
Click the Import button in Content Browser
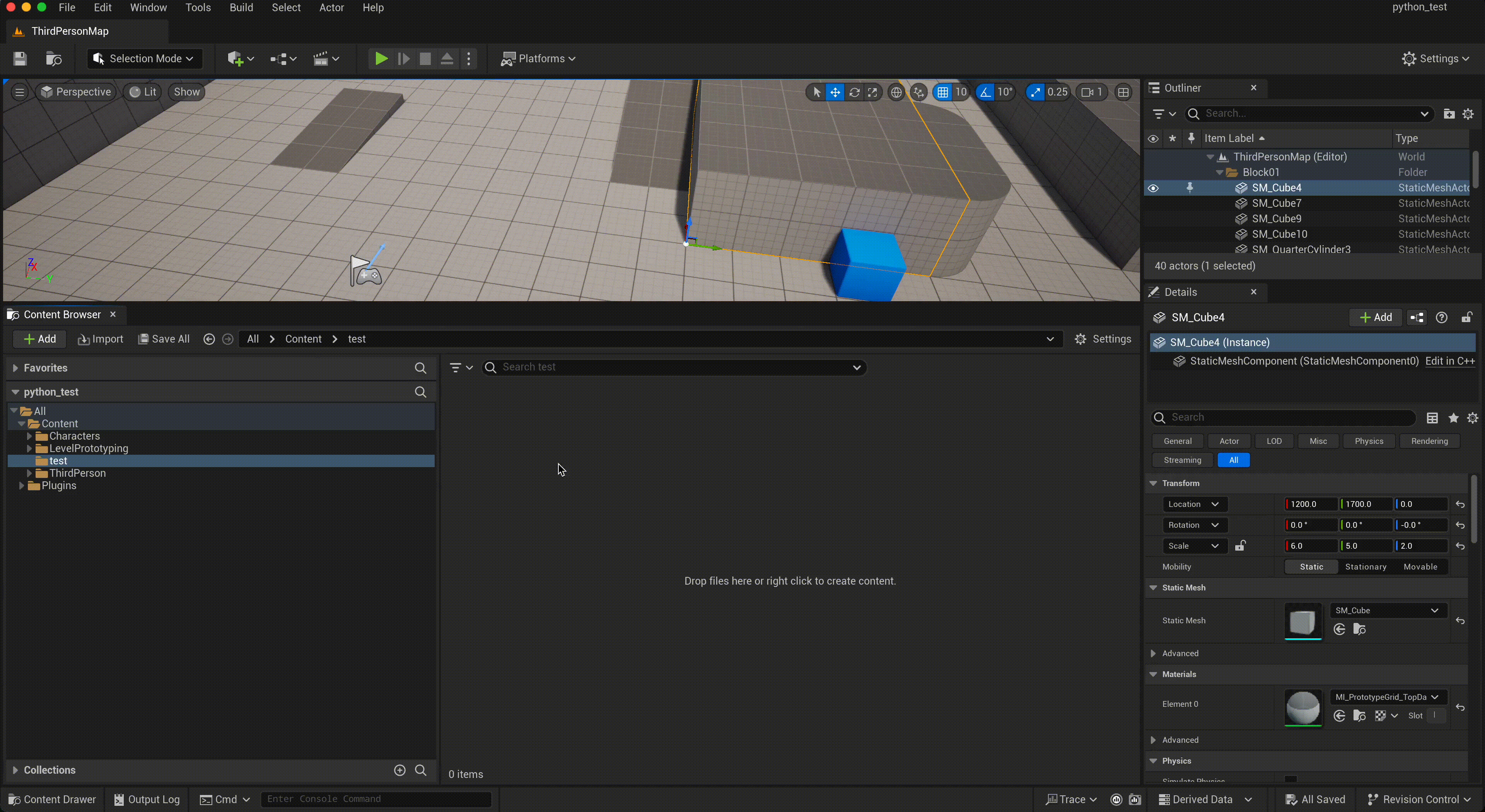click(x=101, y=339)
